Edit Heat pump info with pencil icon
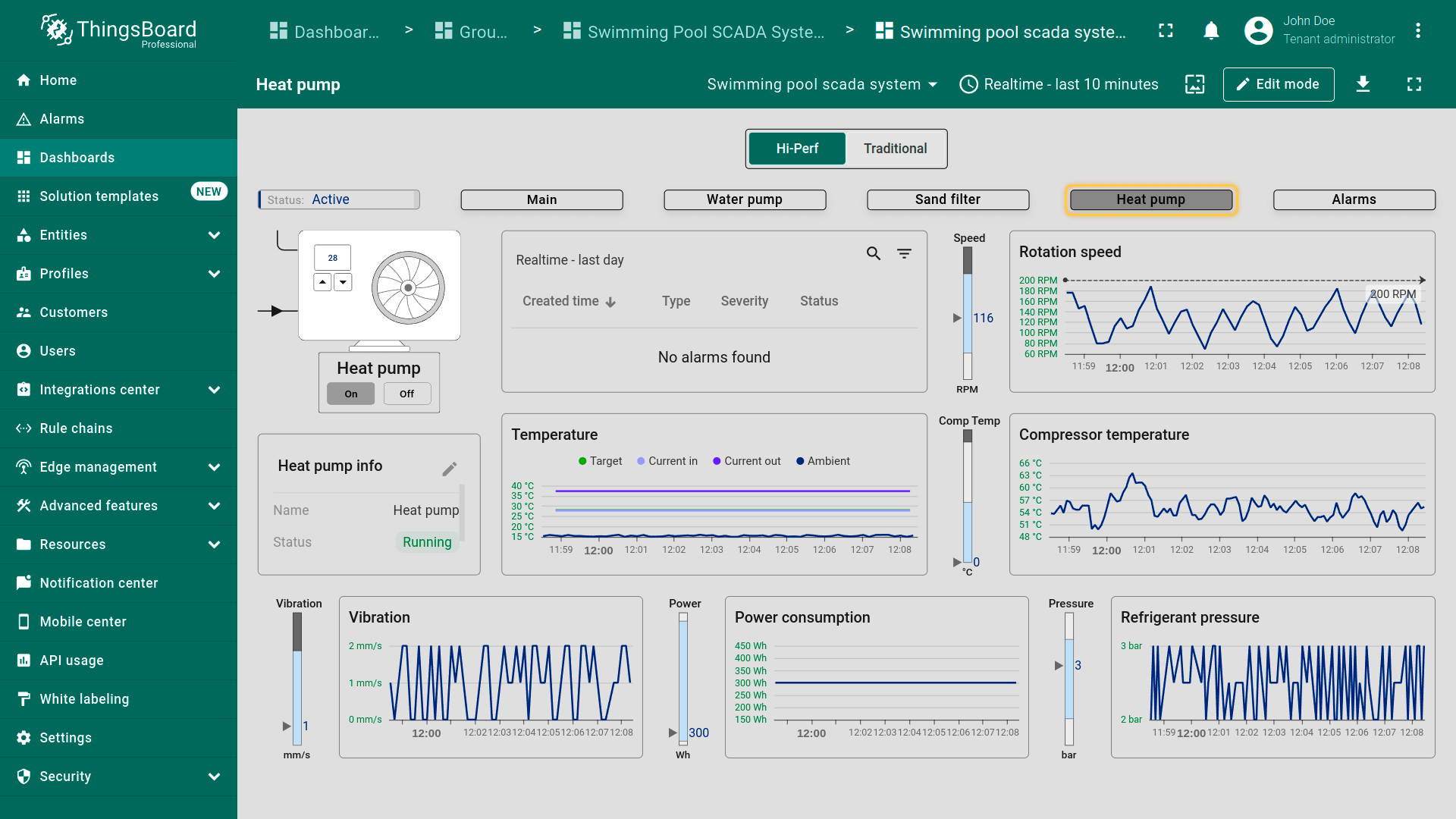Viewport: 1456px width, 819px height. [449, 469]
